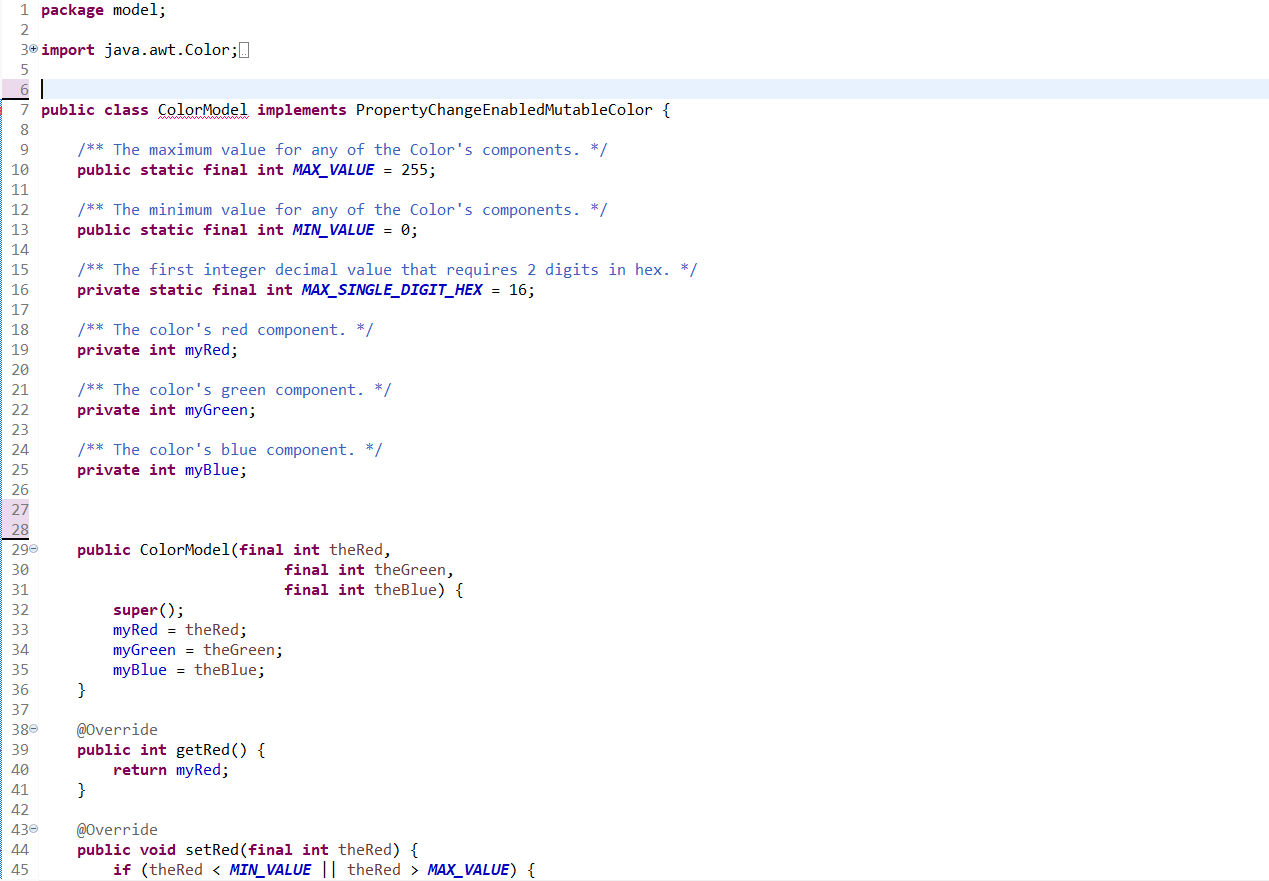Collapse the ColorModel constructor fold

pos(32,549)
